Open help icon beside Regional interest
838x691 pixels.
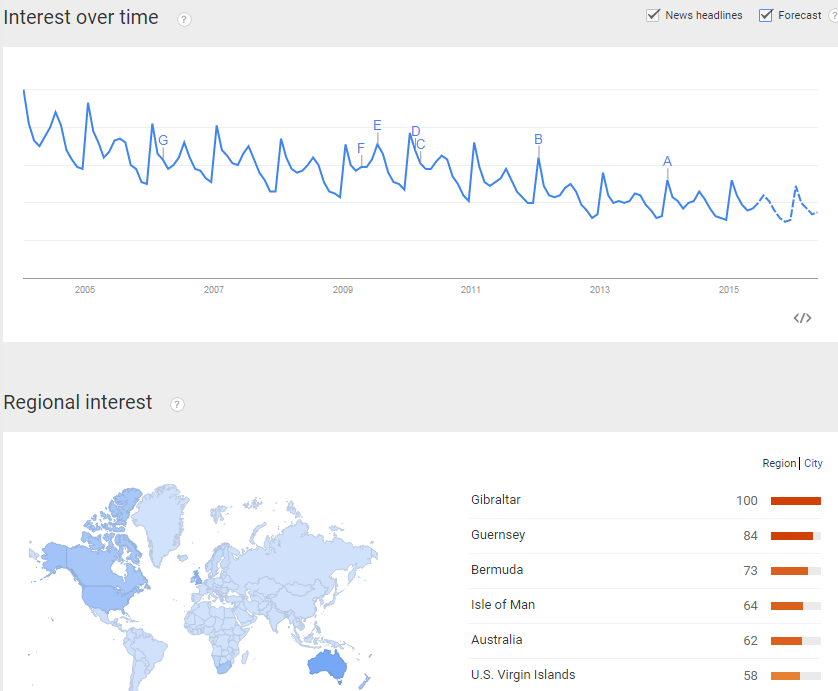(177, 405)
